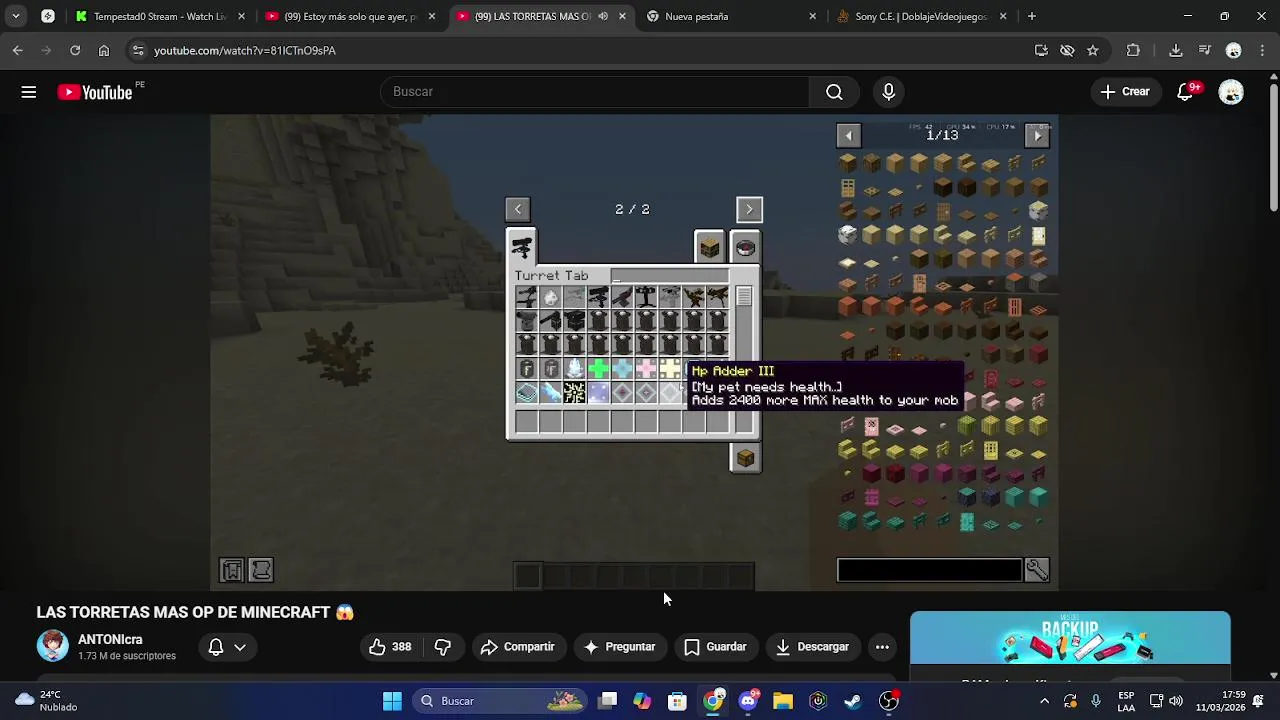Expand more actions three-dot menu

pos(882,647)
